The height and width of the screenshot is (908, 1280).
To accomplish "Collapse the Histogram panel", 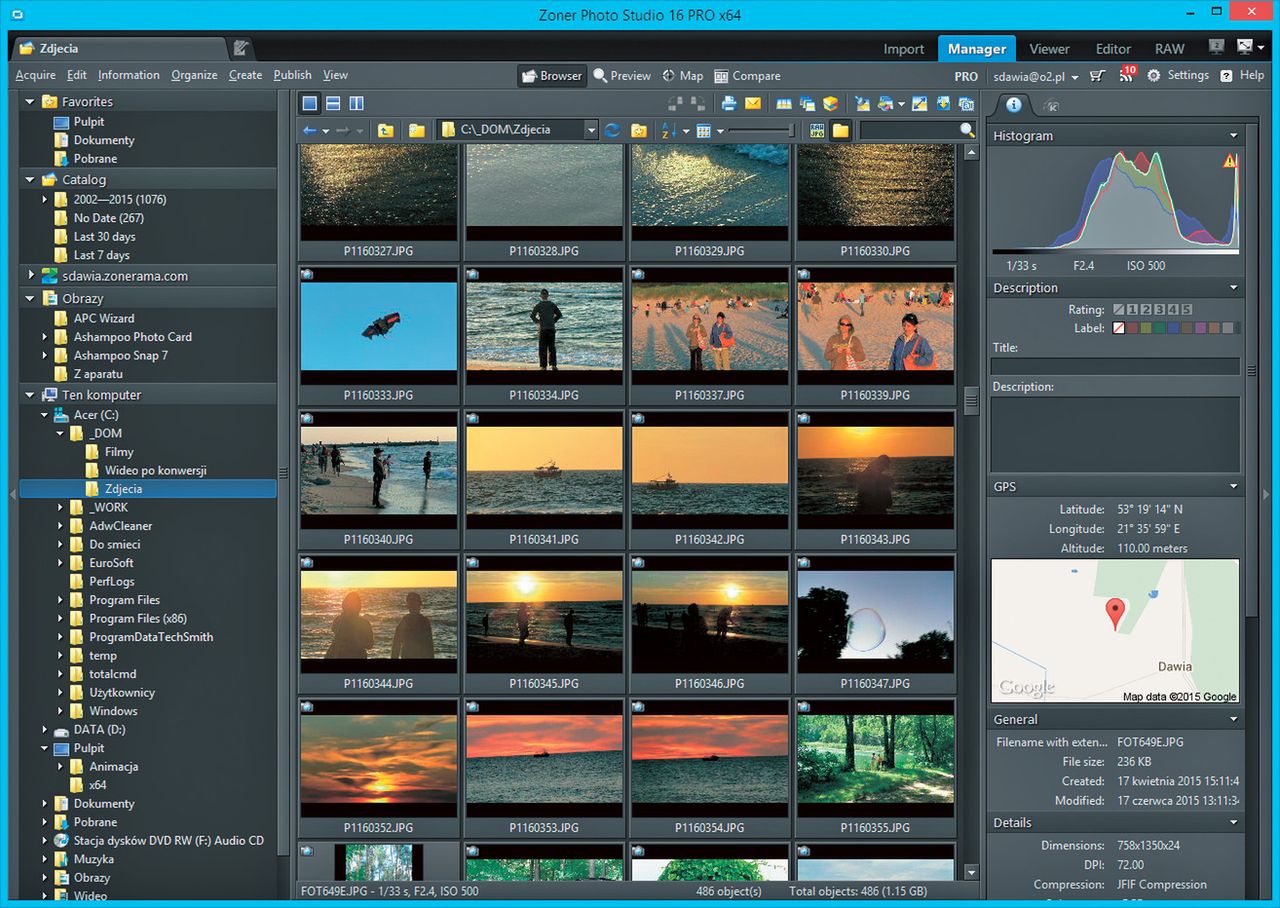I will [x=1233, y=136].
